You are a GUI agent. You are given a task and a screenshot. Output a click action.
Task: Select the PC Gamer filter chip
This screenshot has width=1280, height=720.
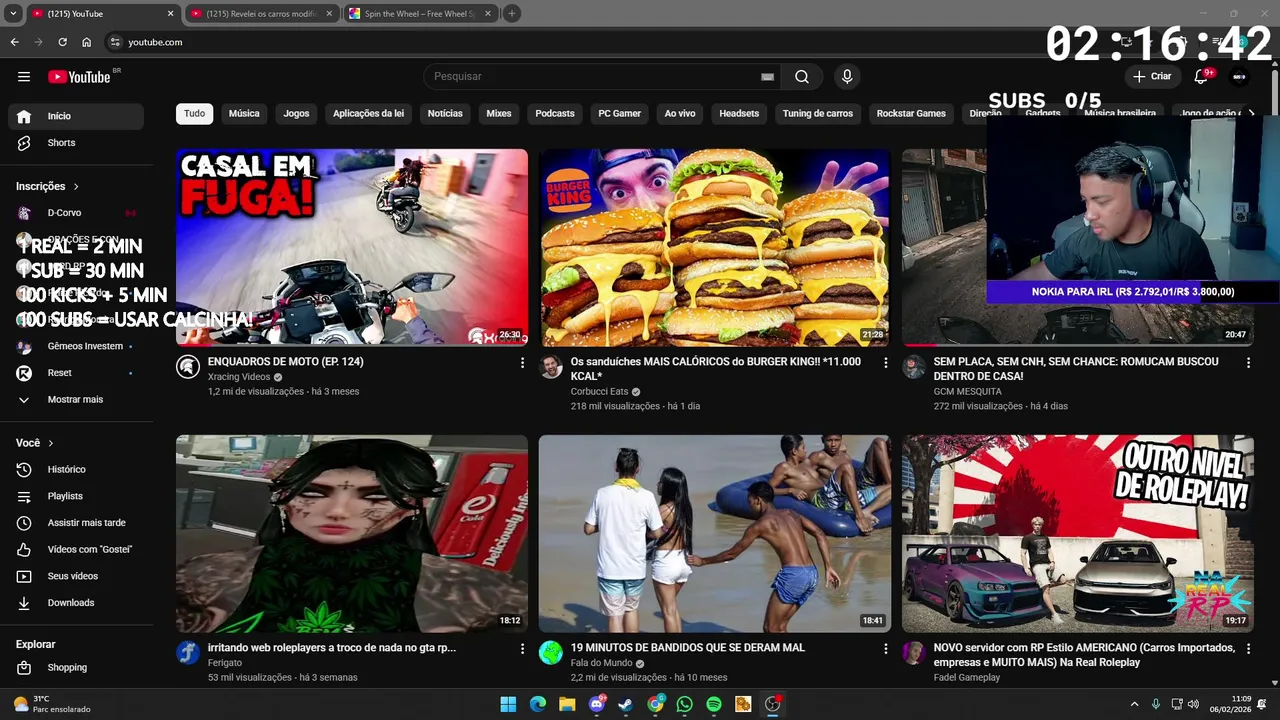point(619,113)
